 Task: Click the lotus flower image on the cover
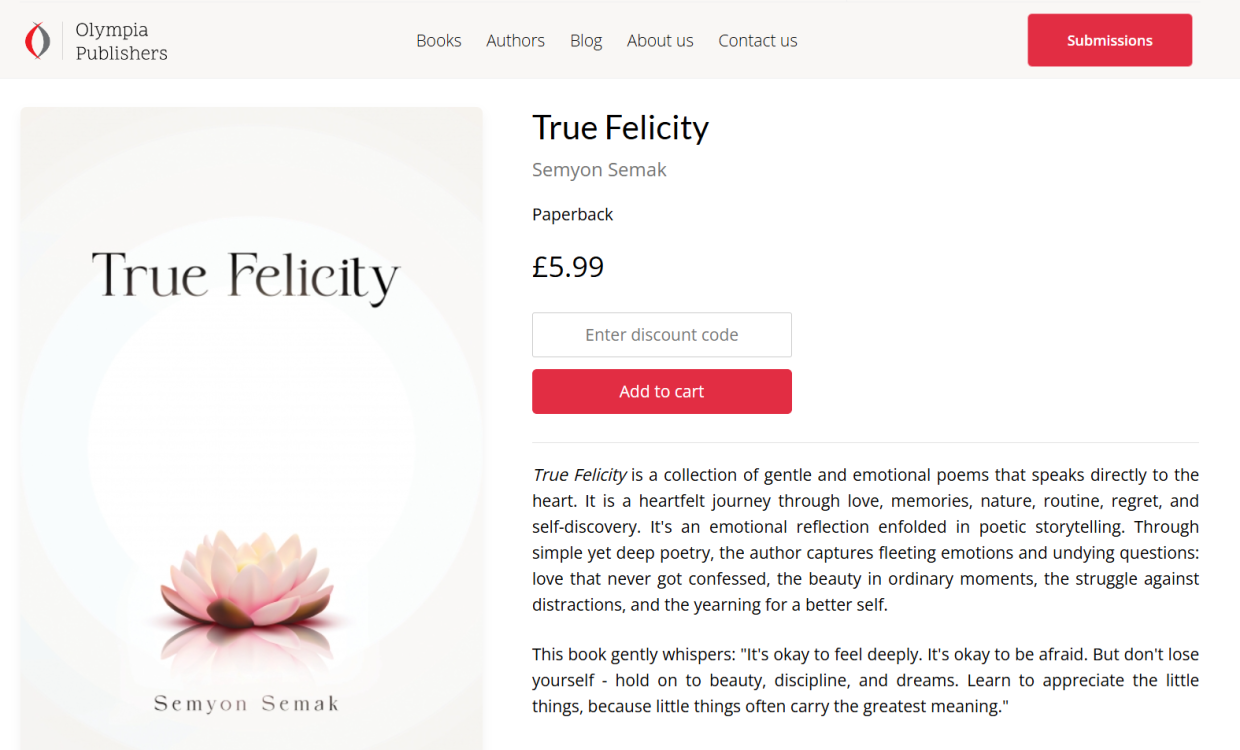coord(246,580)
